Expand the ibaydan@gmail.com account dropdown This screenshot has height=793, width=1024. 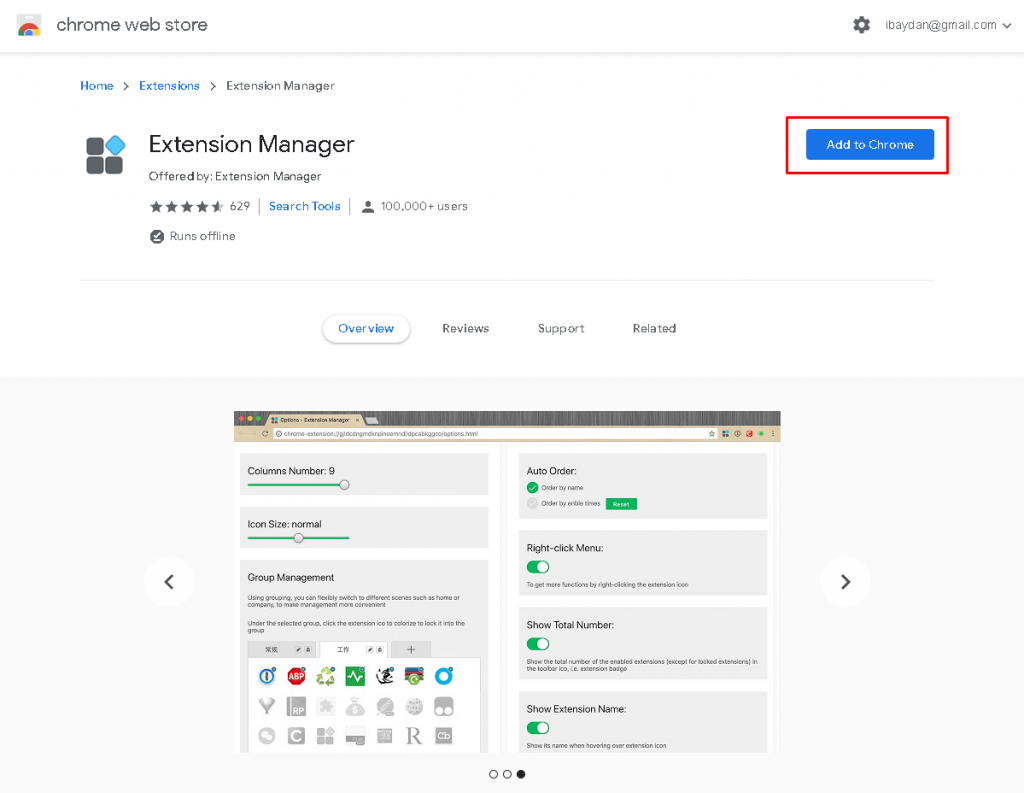coord(948,25)
